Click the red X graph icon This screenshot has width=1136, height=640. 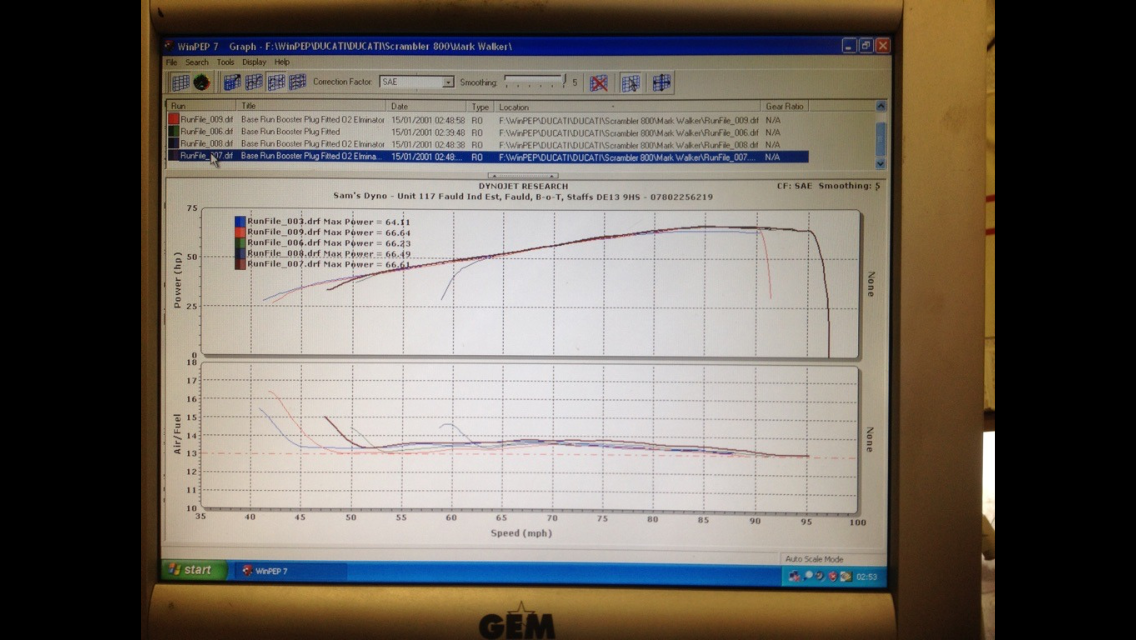tap(598, 83)
